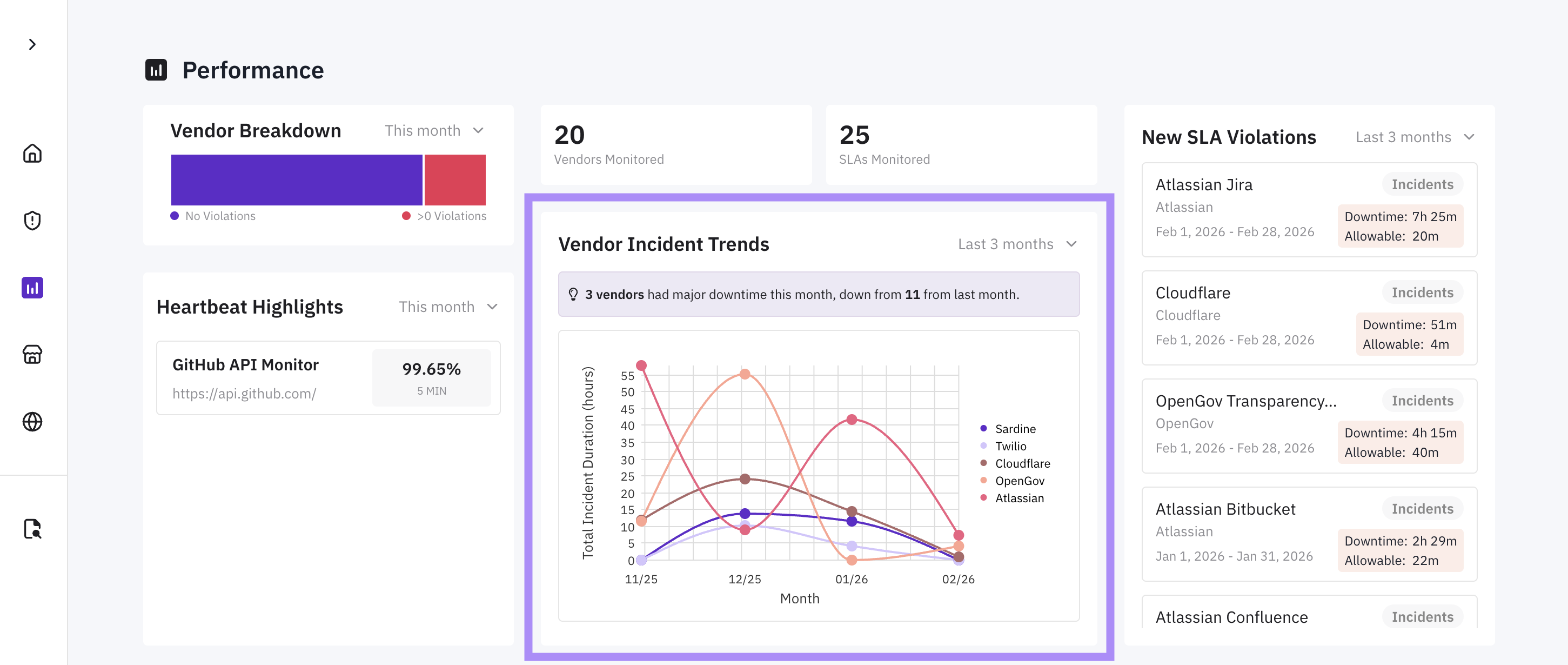Viewport: 1568px width, 665px height.
Task: Select the Performance chart icon in the sidebar
Action: point(32,288)
